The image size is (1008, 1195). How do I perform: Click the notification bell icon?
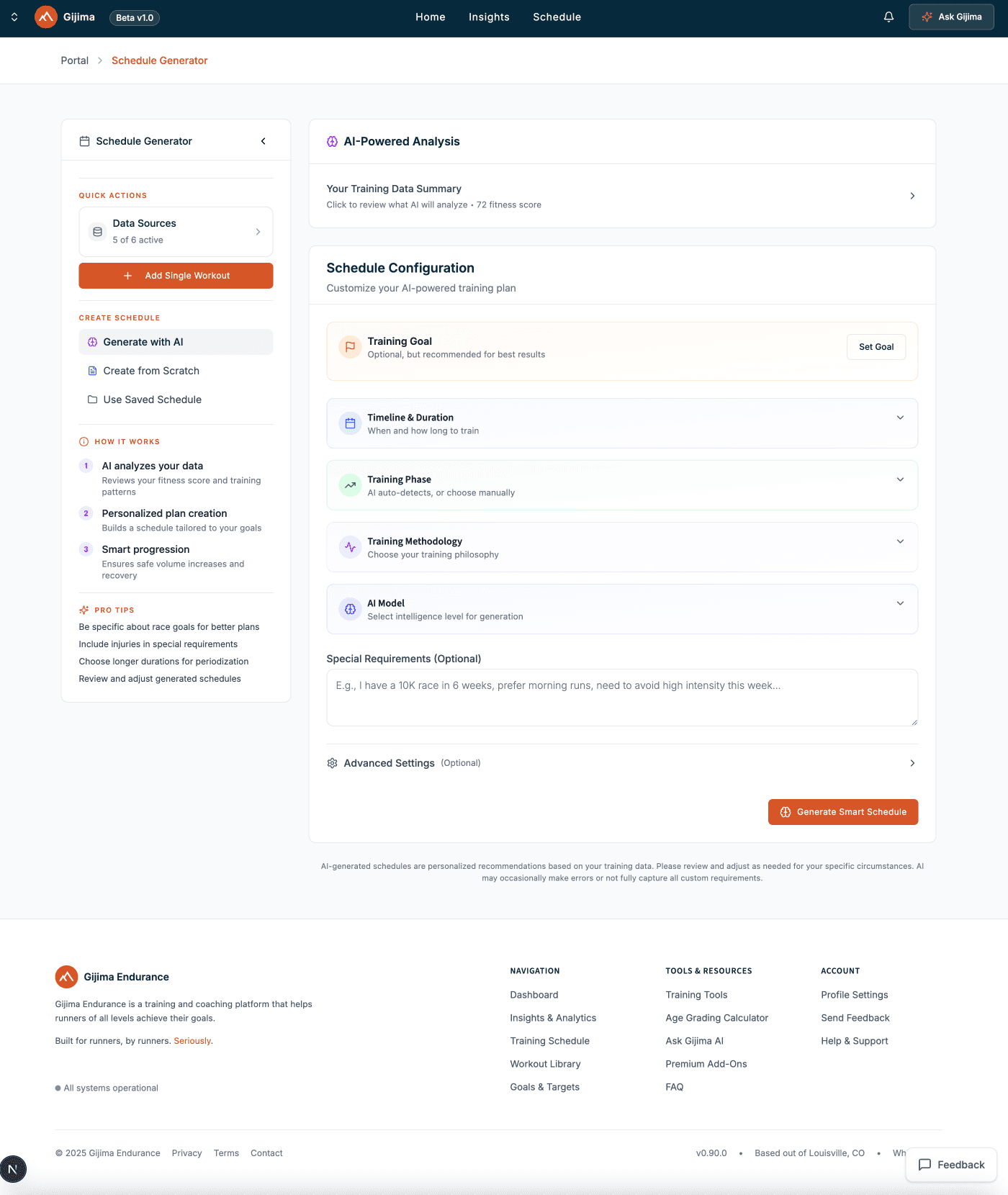[888, 17]
